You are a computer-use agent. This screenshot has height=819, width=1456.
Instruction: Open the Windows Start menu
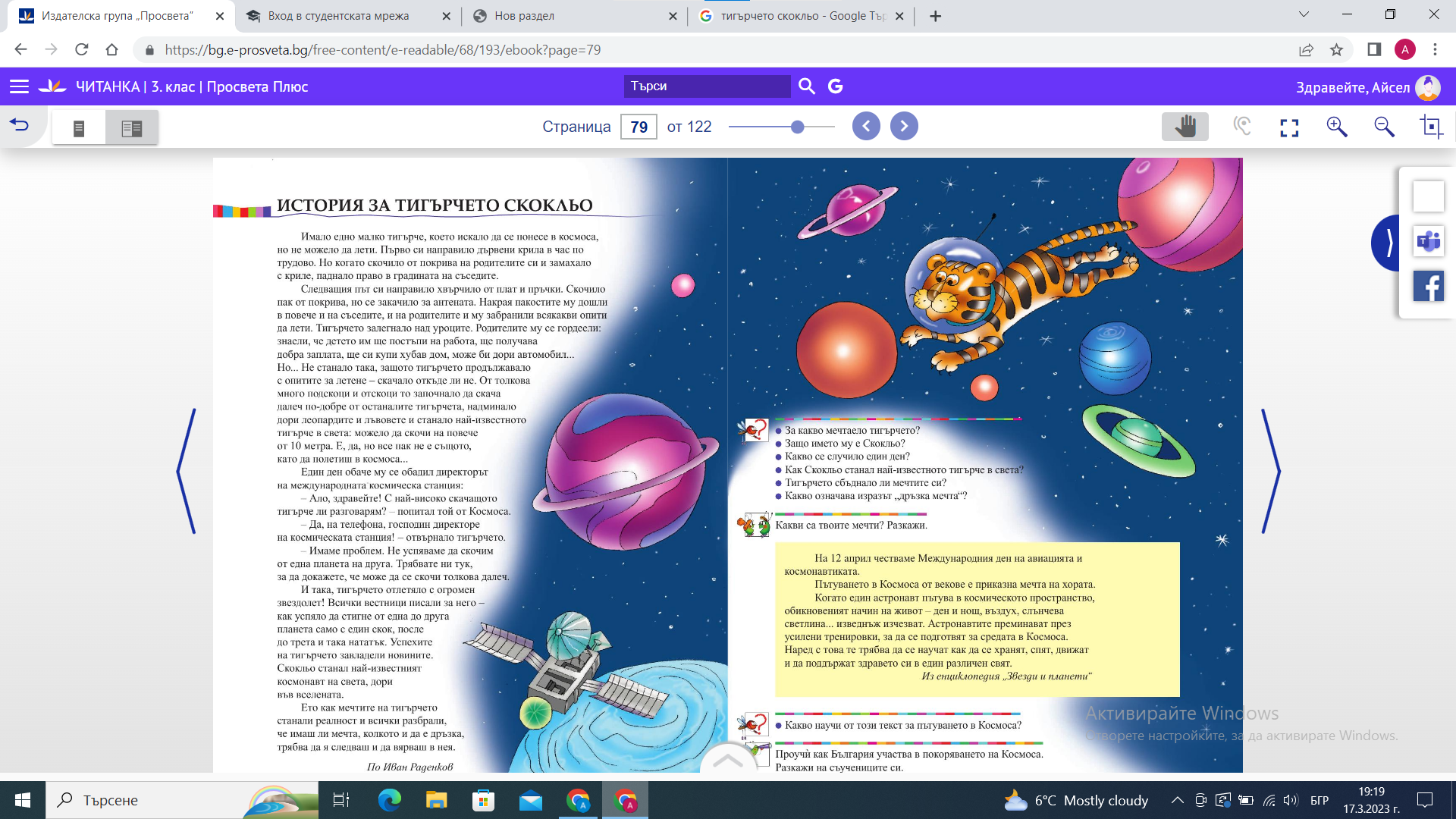click(x=23, y=800)
